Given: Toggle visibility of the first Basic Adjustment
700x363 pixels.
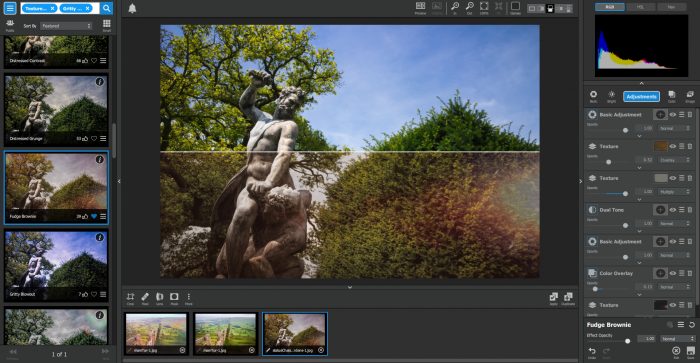Looking at the screenshot, I should (672, 115).
